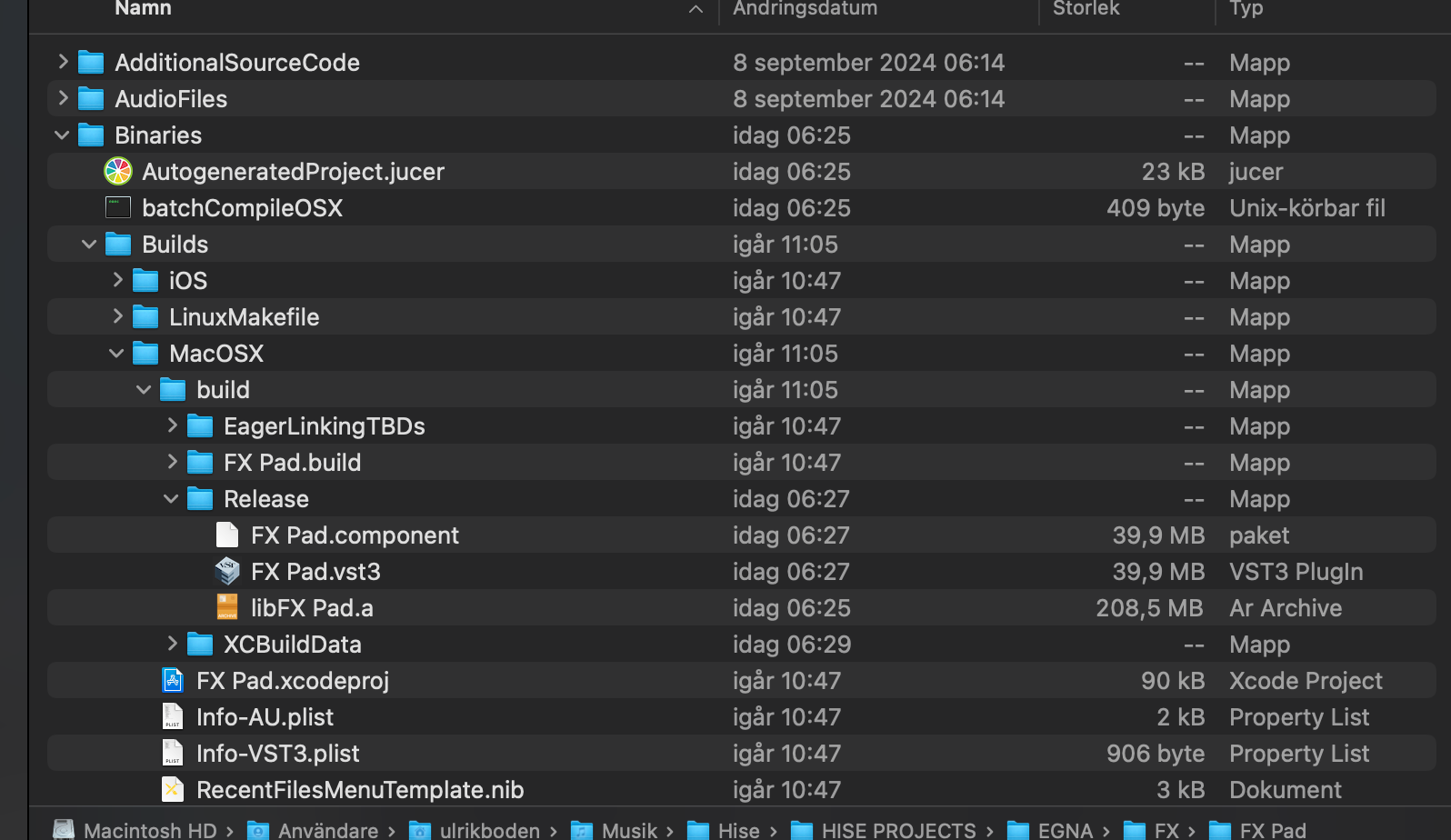
Task: Collapse the build folder disclosure arrow
Action: [144, 389]
